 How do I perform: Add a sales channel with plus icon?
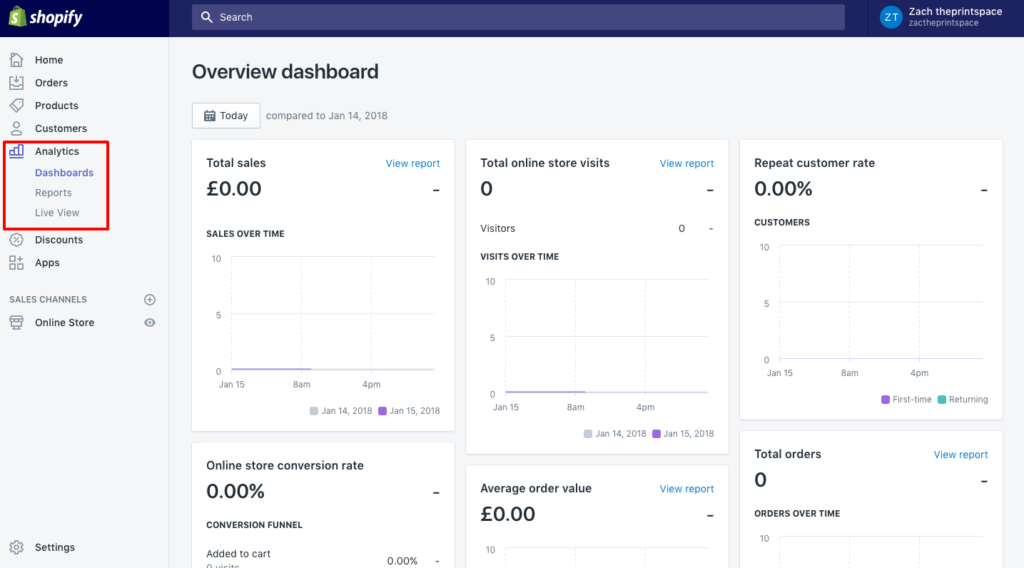[x=150, y=300]
